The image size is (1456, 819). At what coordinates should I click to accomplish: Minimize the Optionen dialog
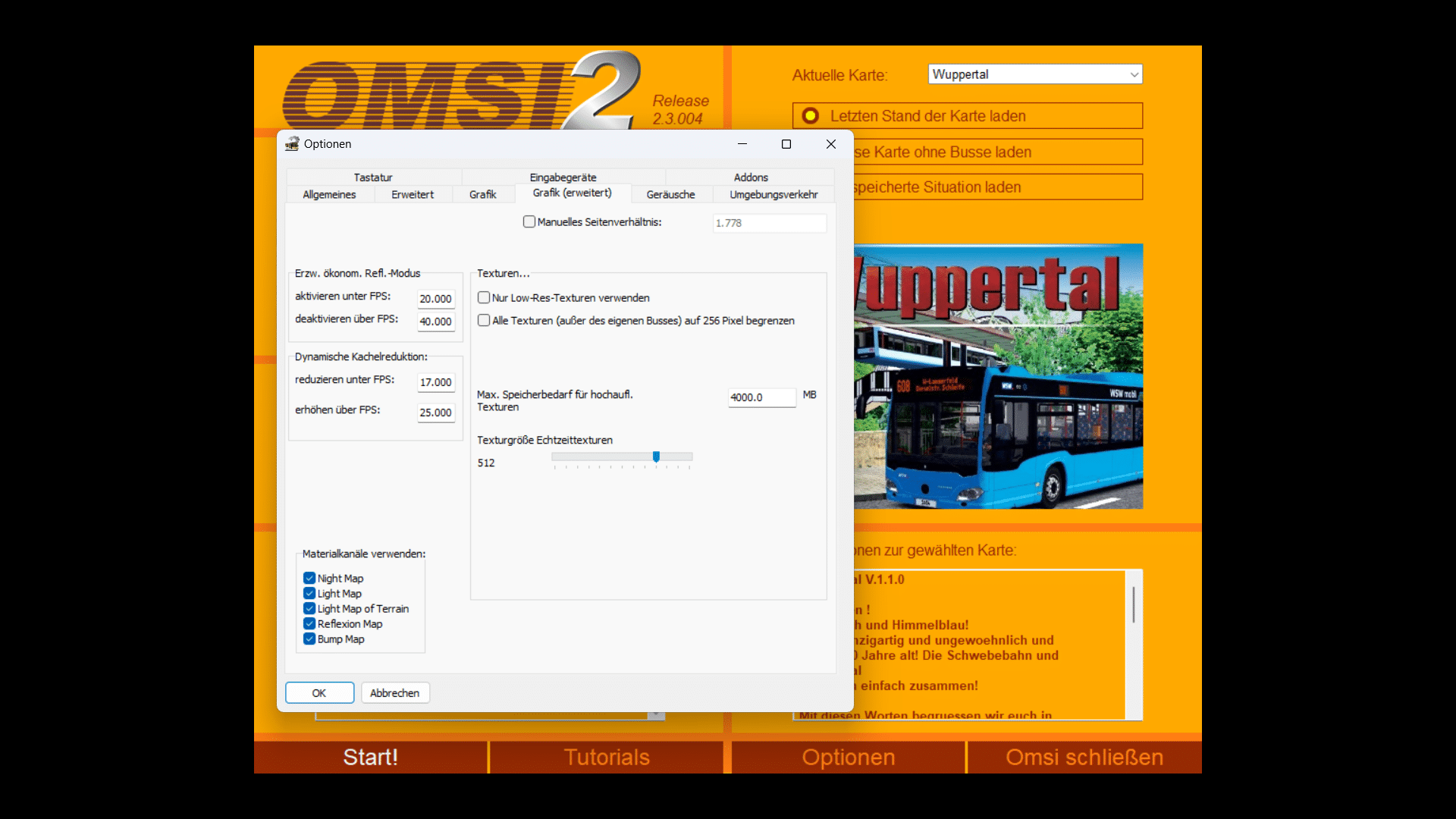point(742,144)
